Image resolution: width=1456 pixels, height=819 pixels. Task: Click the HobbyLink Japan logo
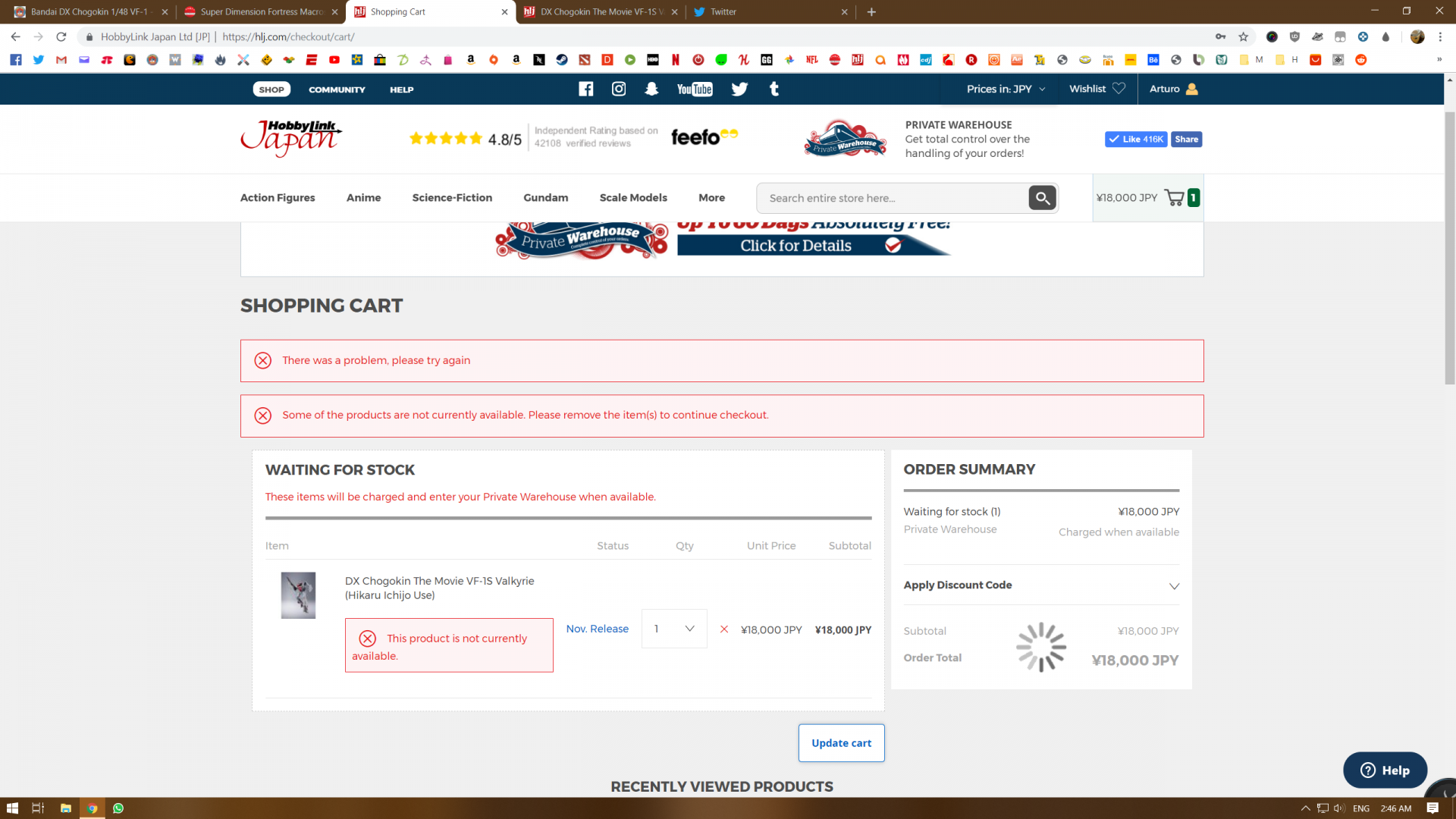[291, 138]
